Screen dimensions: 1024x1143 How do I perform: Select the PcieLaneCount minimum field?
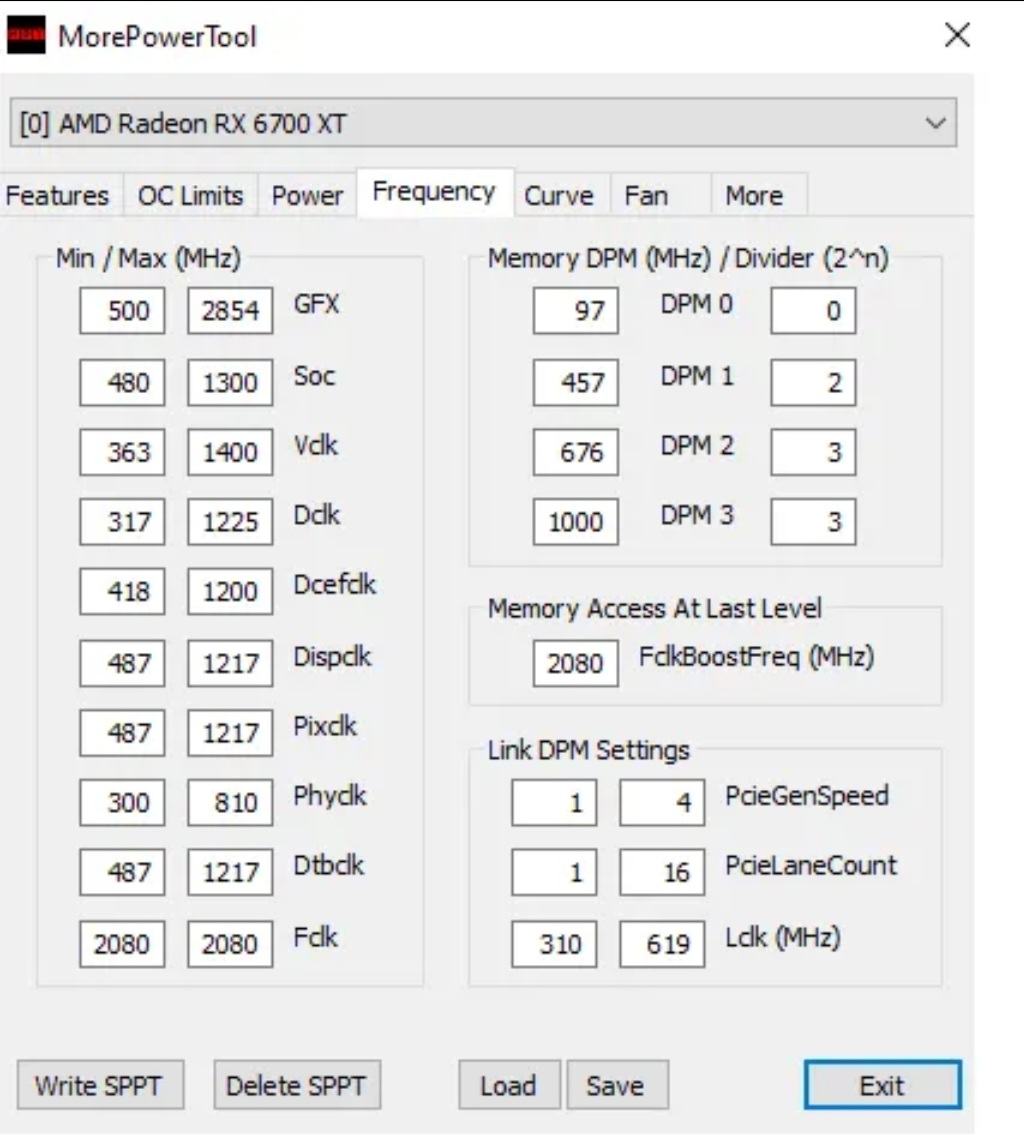pos(554,872)
